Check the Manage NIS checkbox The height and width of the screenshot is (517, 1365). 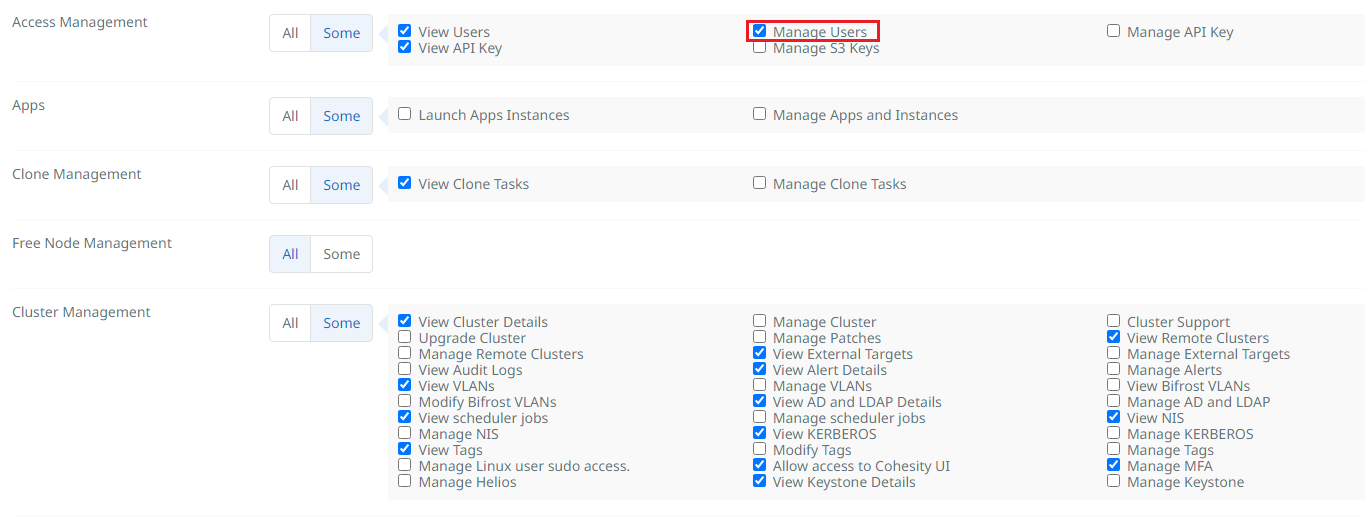[404, 433]
